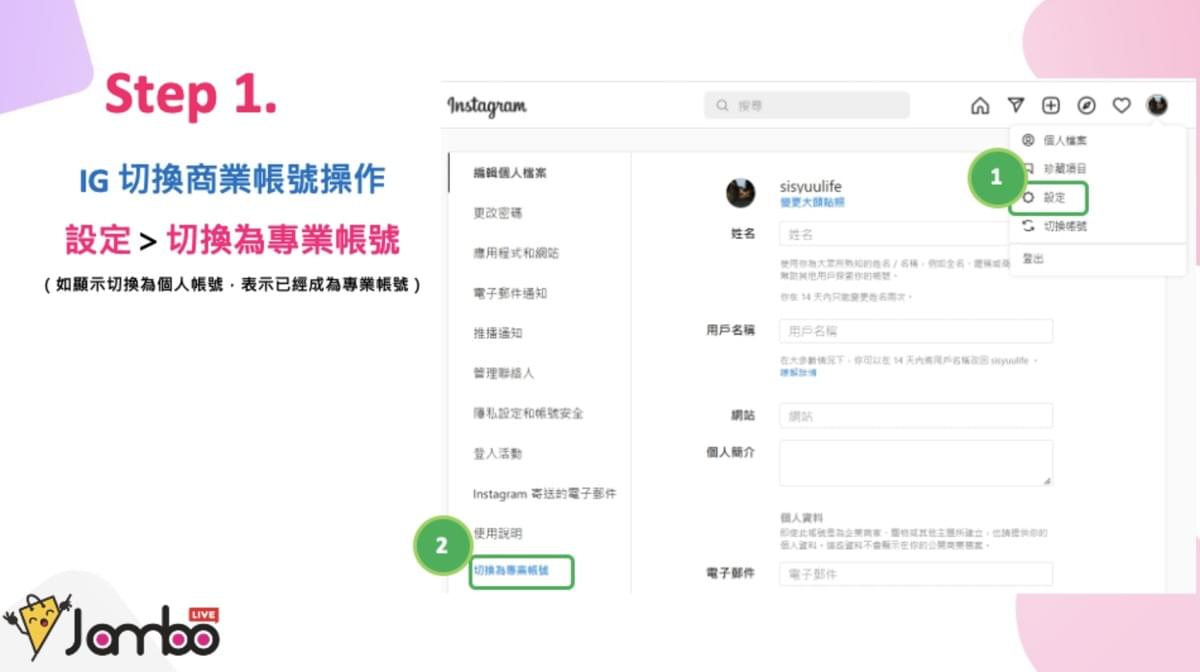Click the 姓名 input field

coord(916,234)
